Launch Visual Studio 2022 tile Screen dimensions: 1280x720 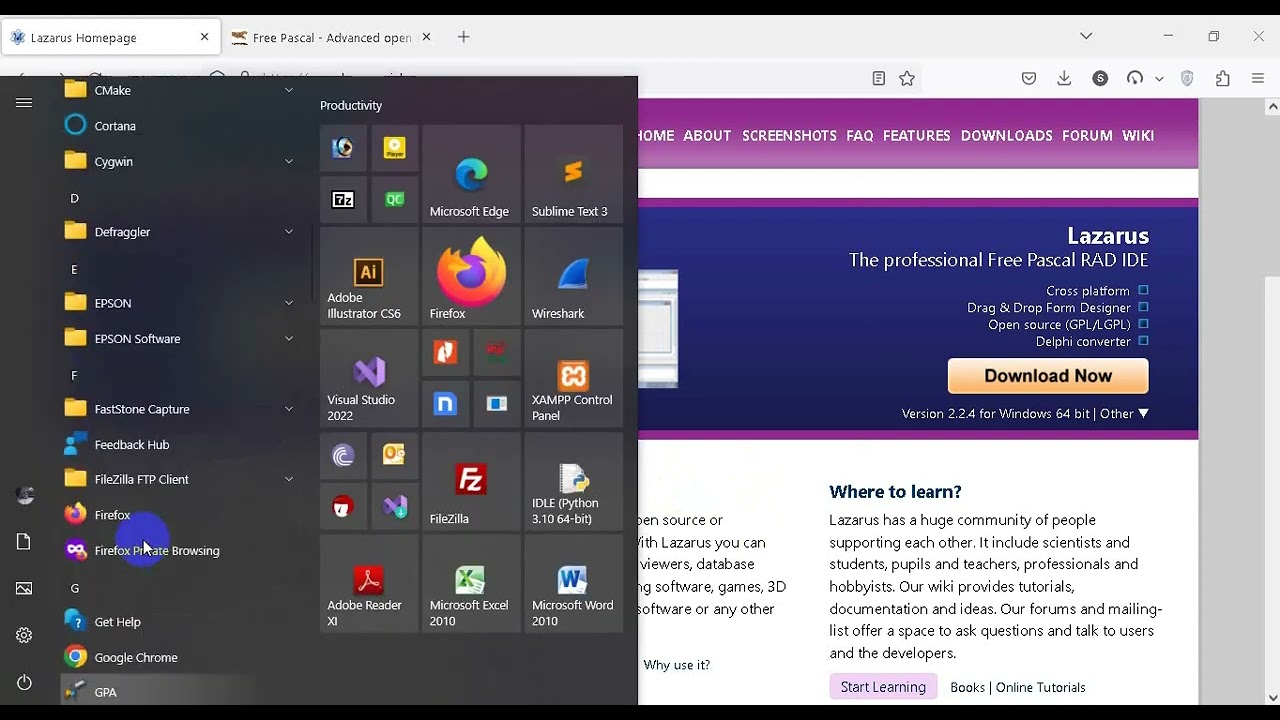click(x=369, y=378)
